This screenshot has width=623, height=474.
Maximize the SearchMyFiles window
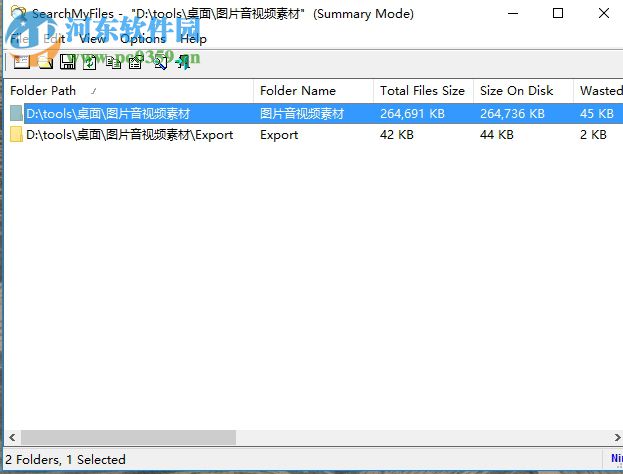[558, 14]
